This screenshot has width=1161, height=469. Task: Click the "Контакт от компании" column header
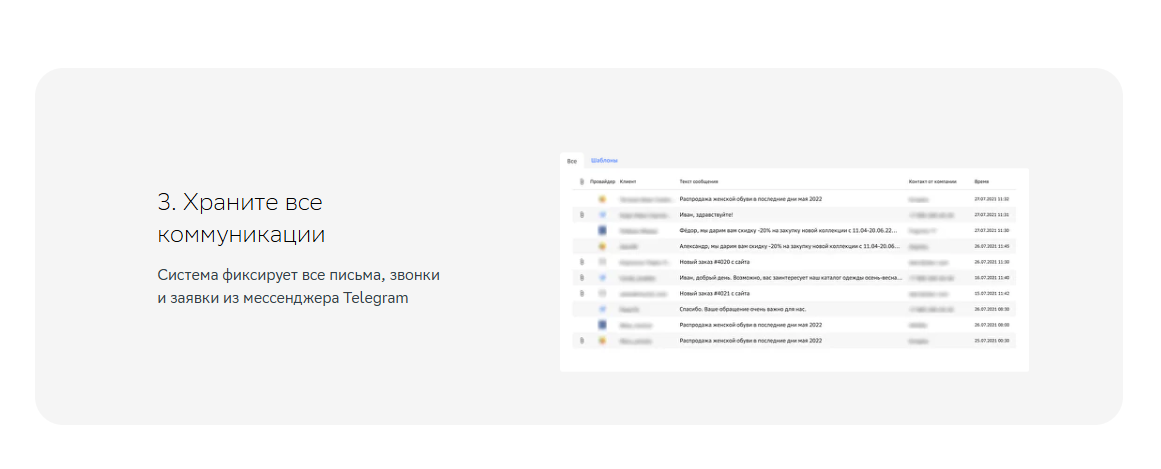point(933,182)
